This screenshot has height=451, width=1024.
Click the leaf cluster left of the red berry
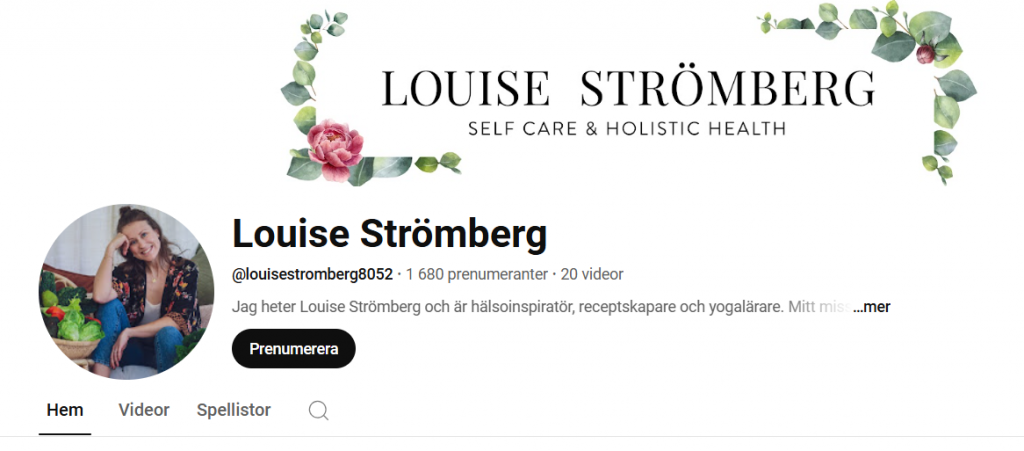click(x=829, y=20)
